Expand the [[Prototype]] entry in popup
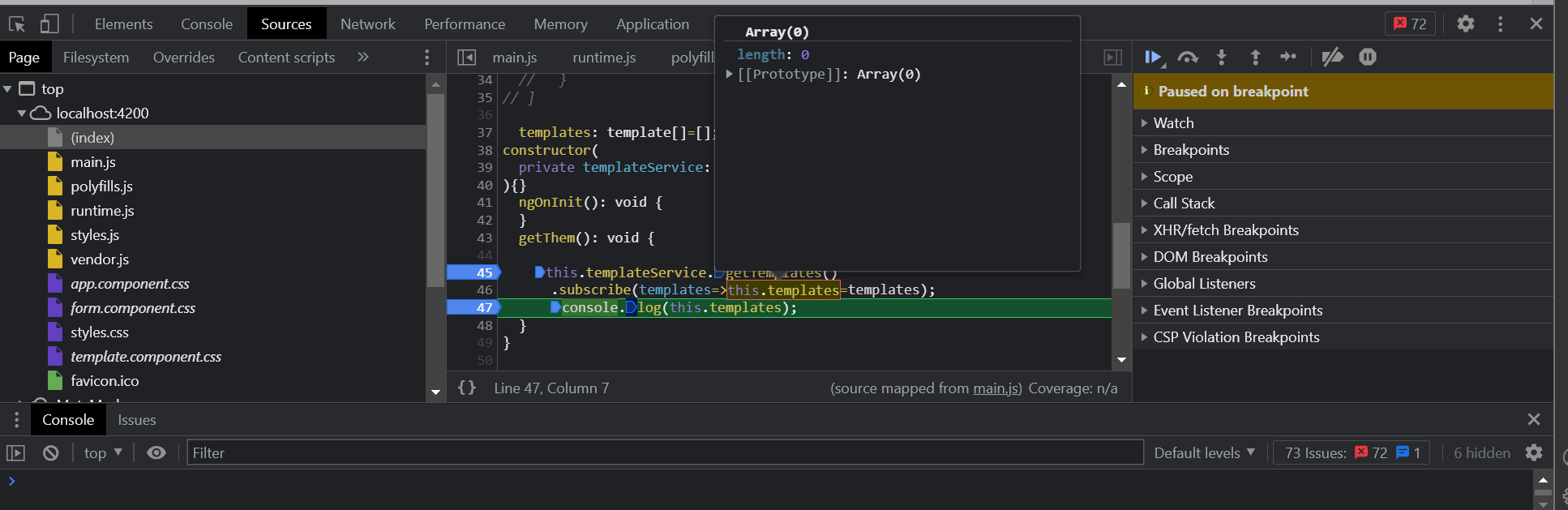The image size is (1568, 510). pos(730,75)
